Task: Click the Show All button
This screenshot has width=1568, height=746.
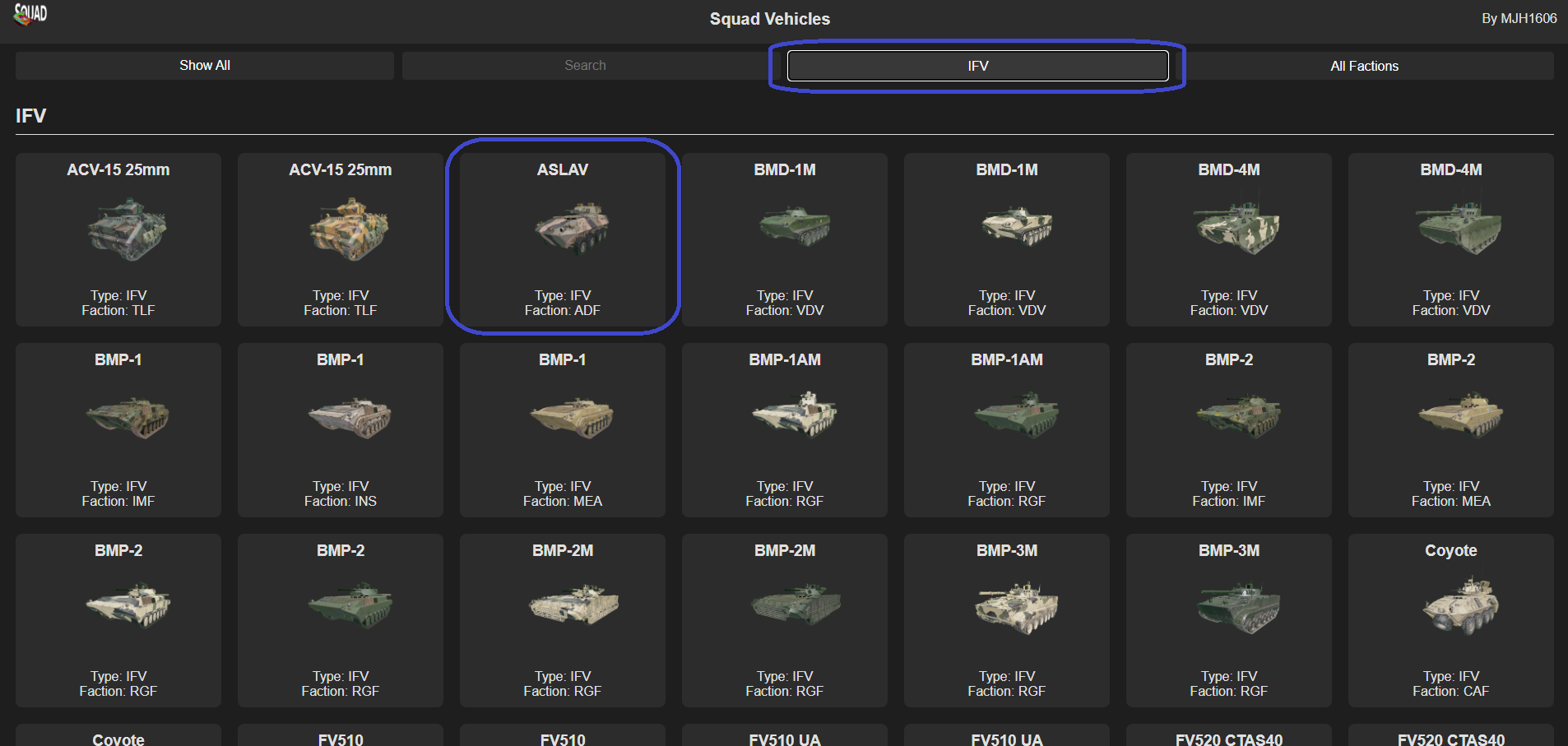Action: (x=205, y=66)
